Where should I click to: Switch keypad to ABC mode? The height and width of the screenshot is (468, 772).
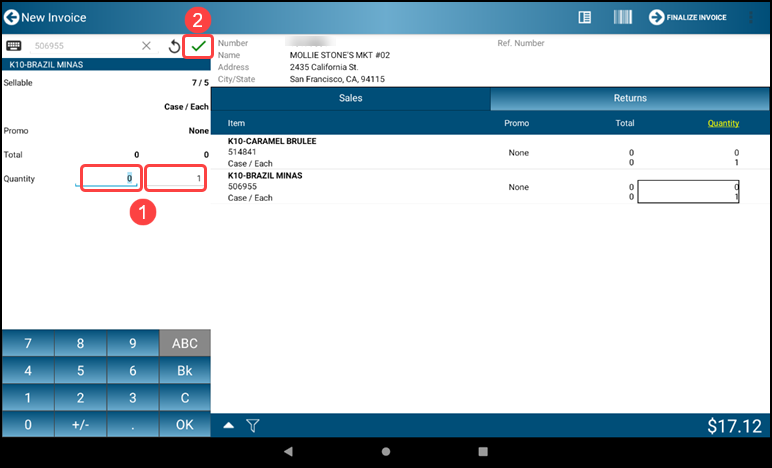185,343
